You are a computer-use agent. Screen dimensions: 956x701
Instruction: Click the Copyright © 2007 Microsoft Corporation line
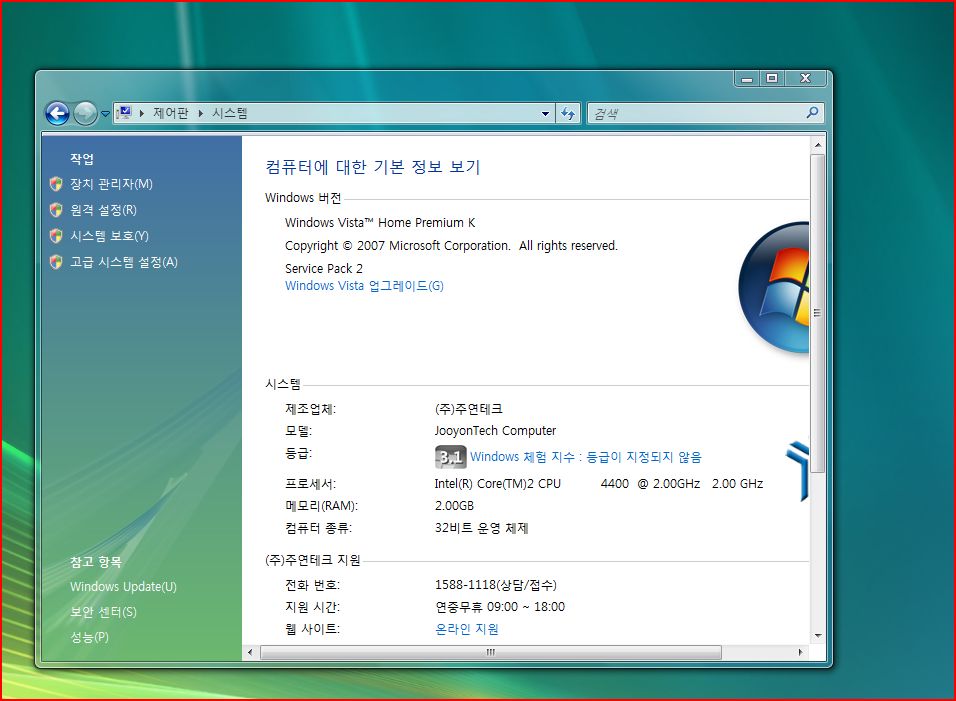[451, 246]
